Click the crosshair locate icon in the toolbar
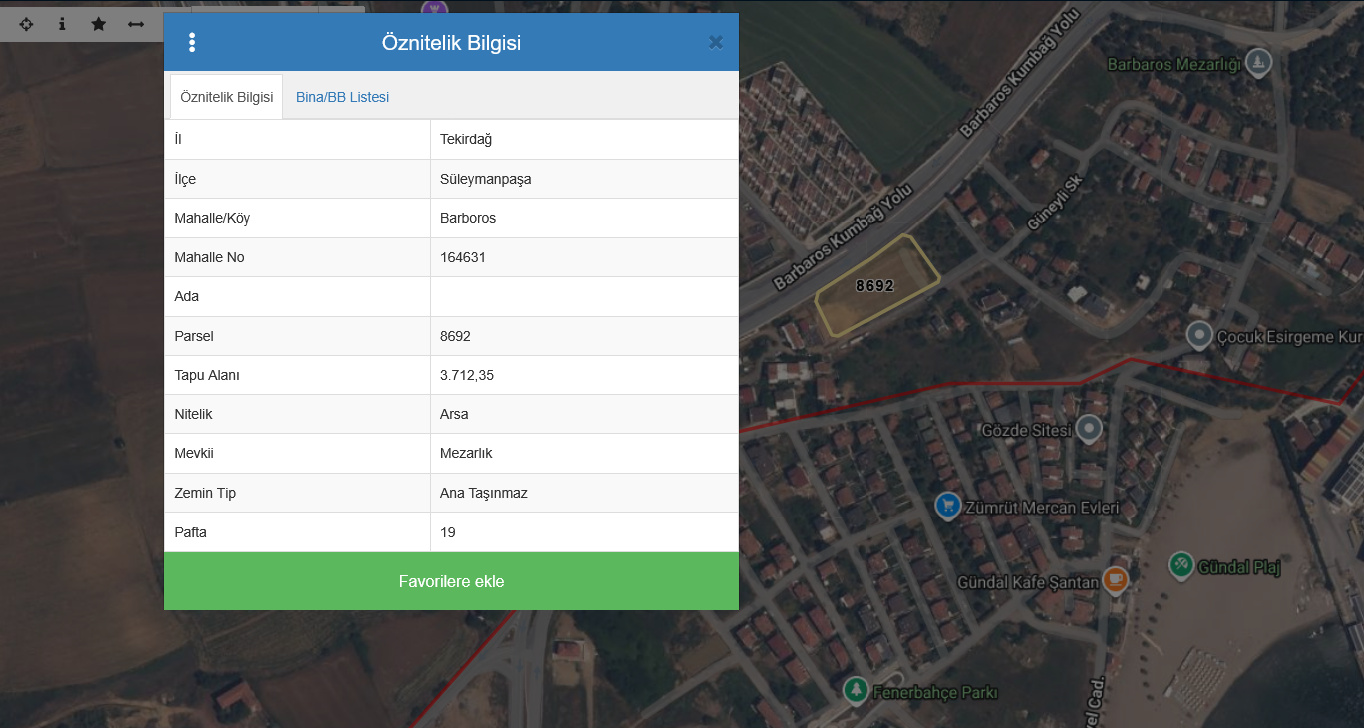 pos(26,24)
